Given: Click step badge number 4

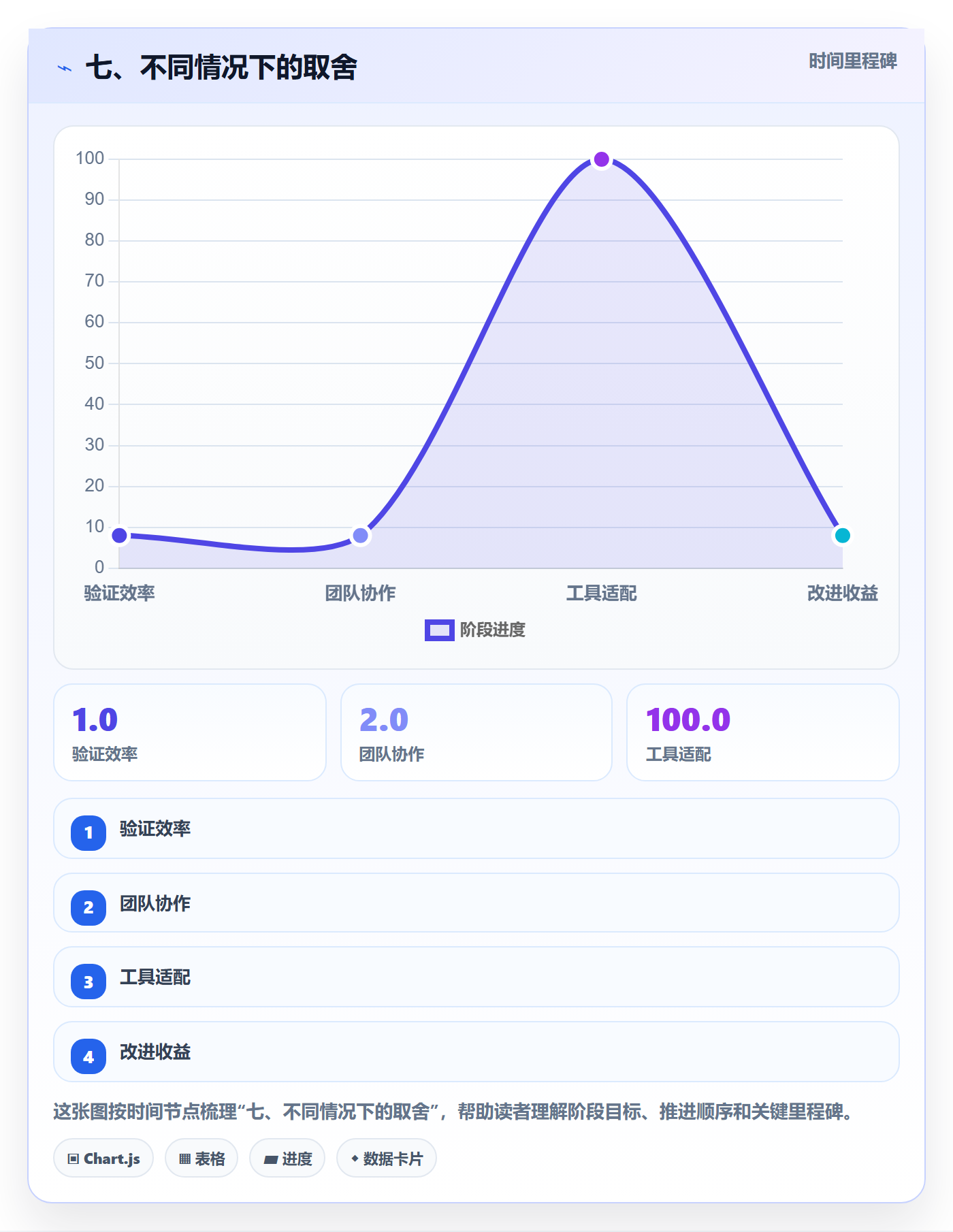Looking at the screenshot, I should click(88, 1056).
